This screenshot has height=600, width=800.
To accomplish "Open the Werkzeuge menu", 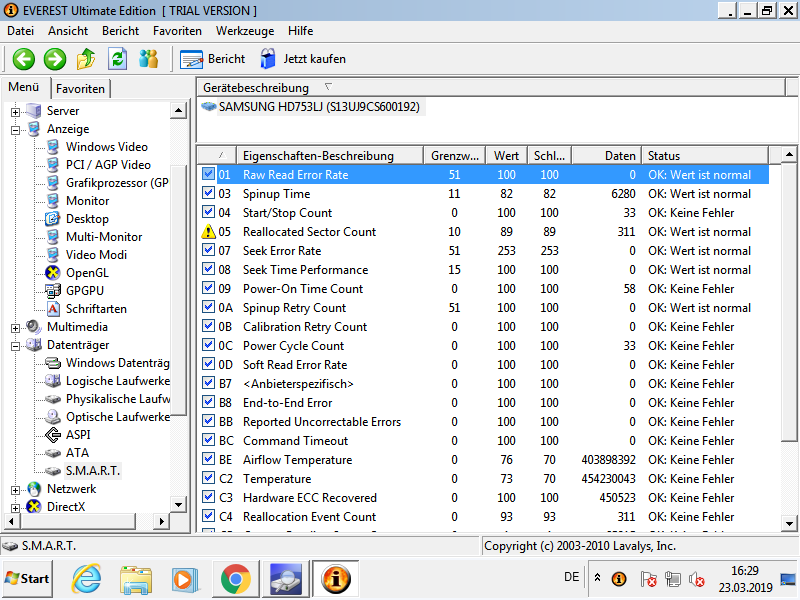I will click(x=245, y=31).
